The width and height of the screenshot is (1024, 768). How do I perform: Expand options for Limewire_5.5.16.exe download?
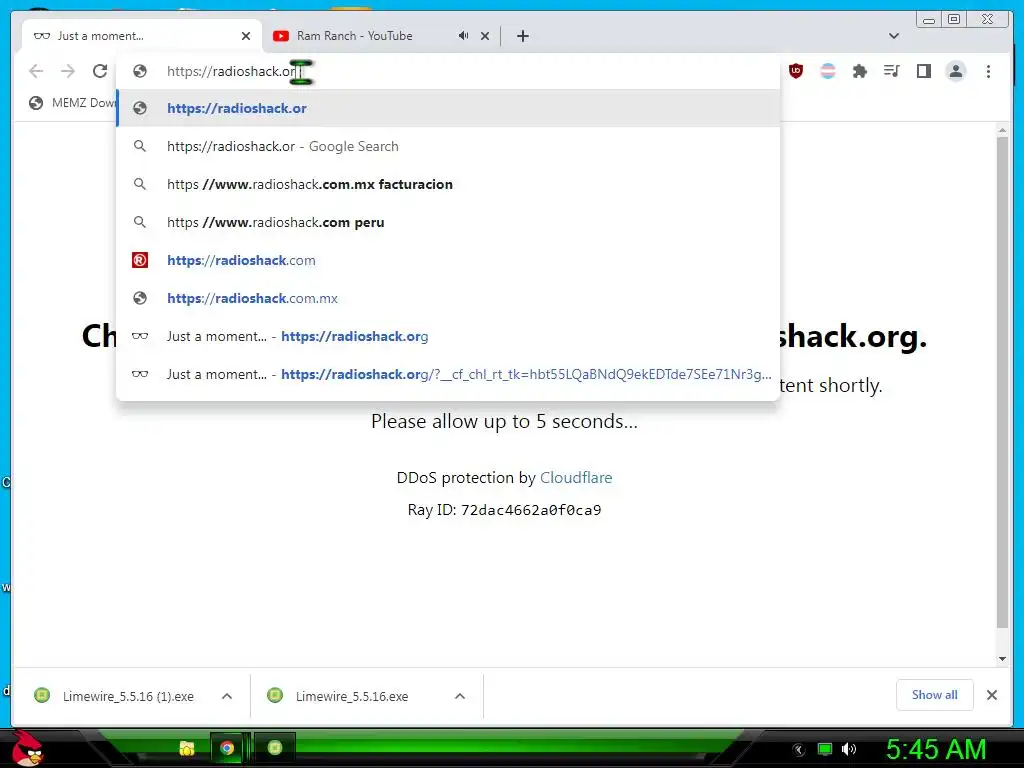pyautogui.click(x=460, y=696)
